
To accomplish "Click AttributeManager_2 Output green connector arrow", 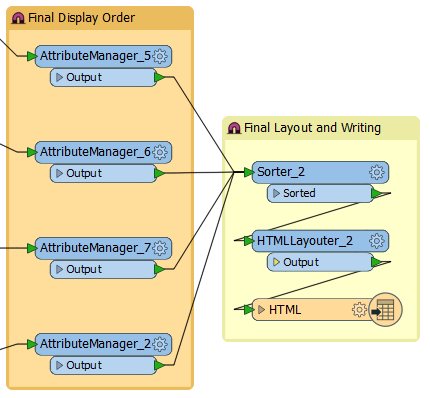I will [160, 365].
